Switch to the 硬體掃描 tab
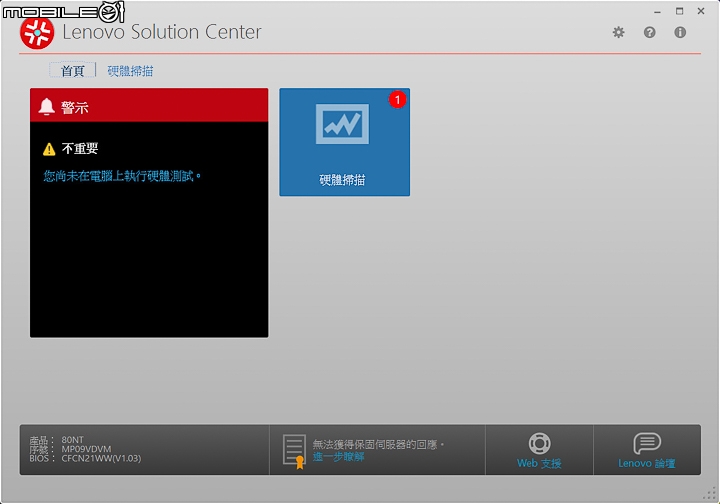Viewport: 720px width, 504px height. pyautogui.click(x=130, y=71)
